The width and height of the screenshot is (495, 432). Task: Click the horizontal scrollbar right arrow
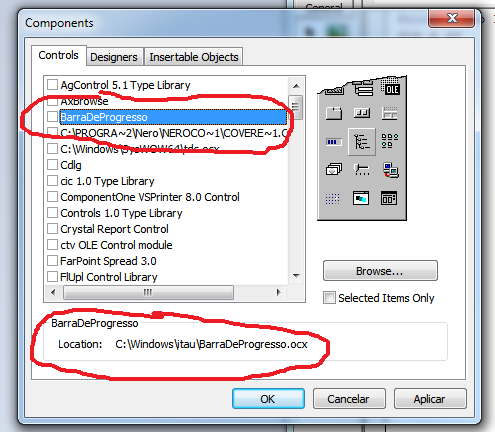click(x=279, y=292)
